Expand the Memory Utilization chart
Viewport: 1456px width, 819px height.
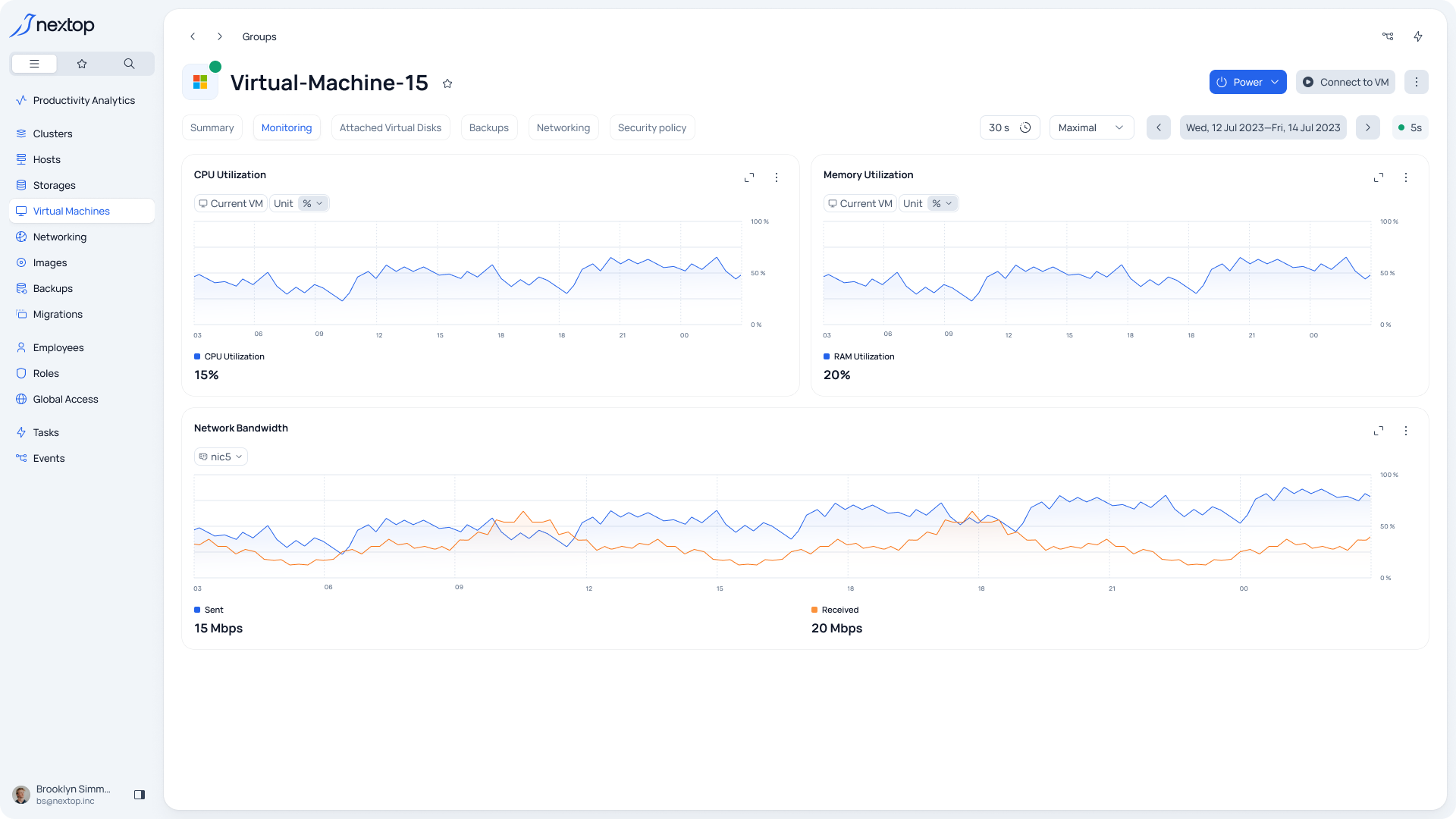pyautogui.click(x=1379, y=177)
